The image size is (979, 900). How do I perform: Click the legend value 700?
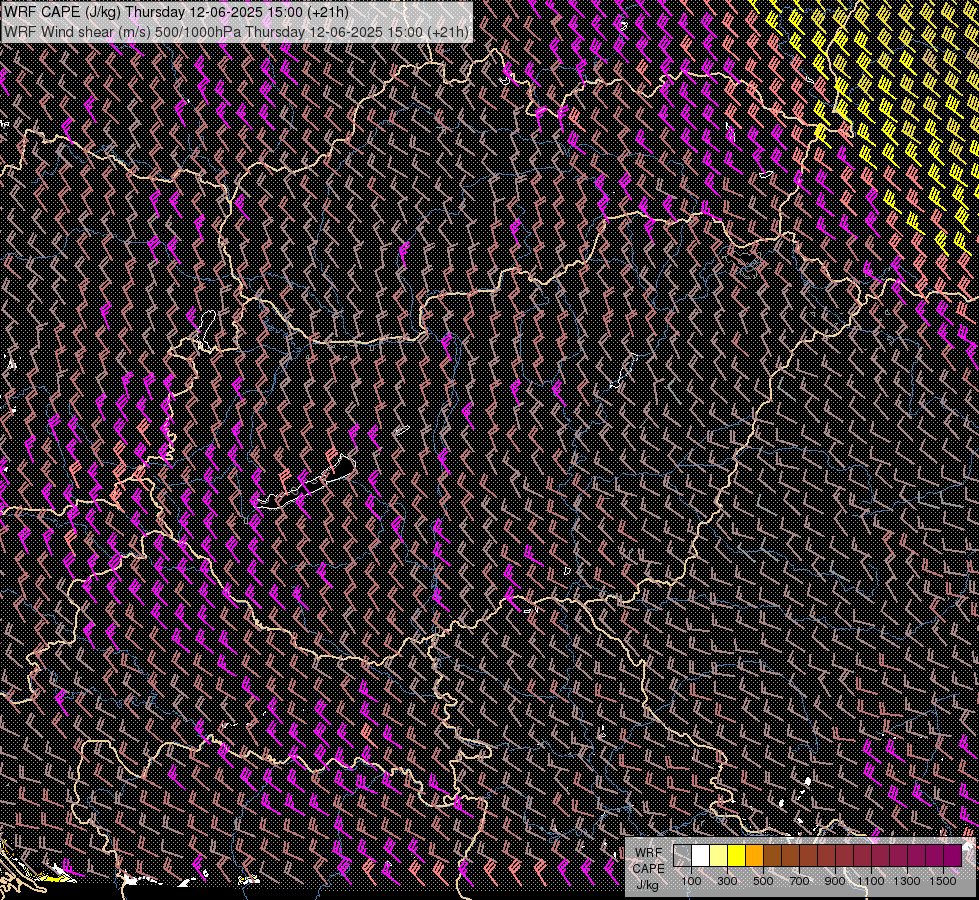(x=799, y=881)
